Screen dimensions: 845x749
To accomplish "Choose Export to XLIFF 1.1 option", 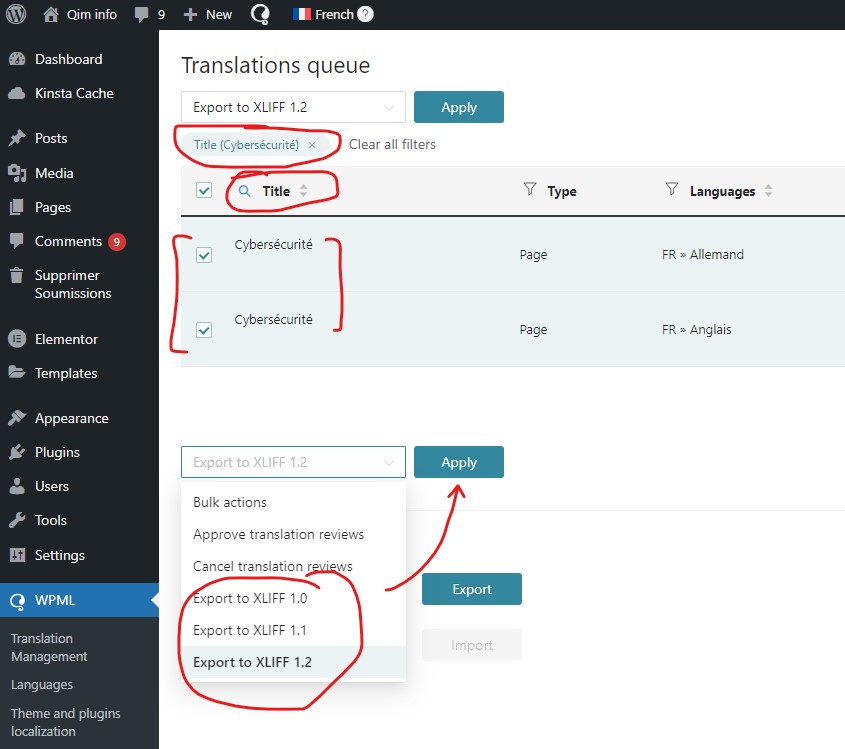I will point(293,630).
